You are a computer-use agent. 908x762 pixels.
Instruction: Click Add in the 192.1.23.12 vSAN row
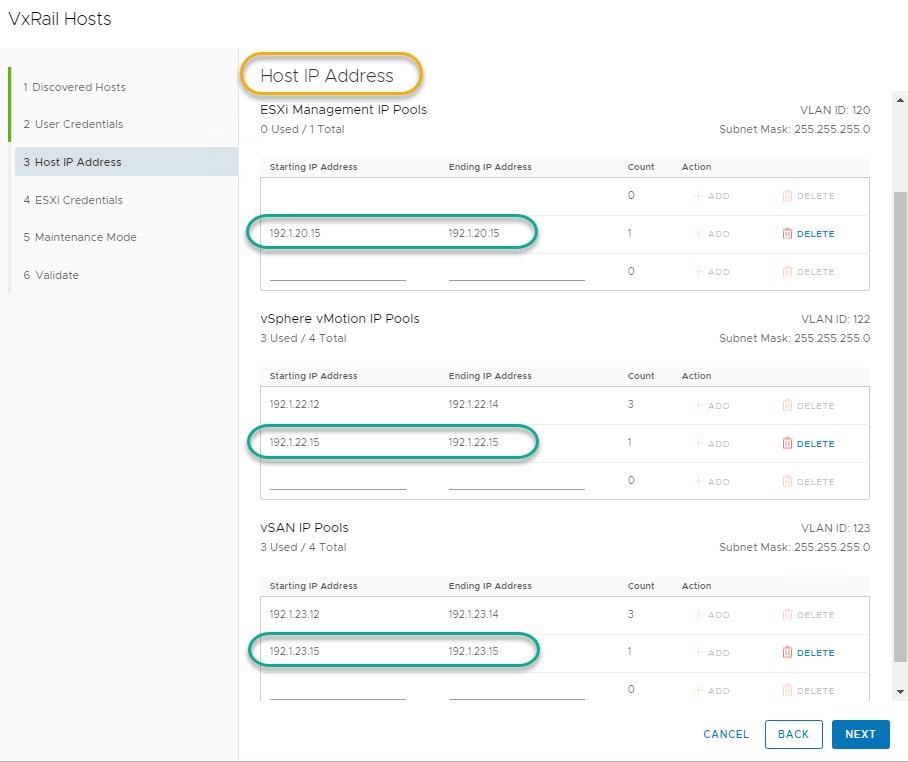tap(711, 615)
